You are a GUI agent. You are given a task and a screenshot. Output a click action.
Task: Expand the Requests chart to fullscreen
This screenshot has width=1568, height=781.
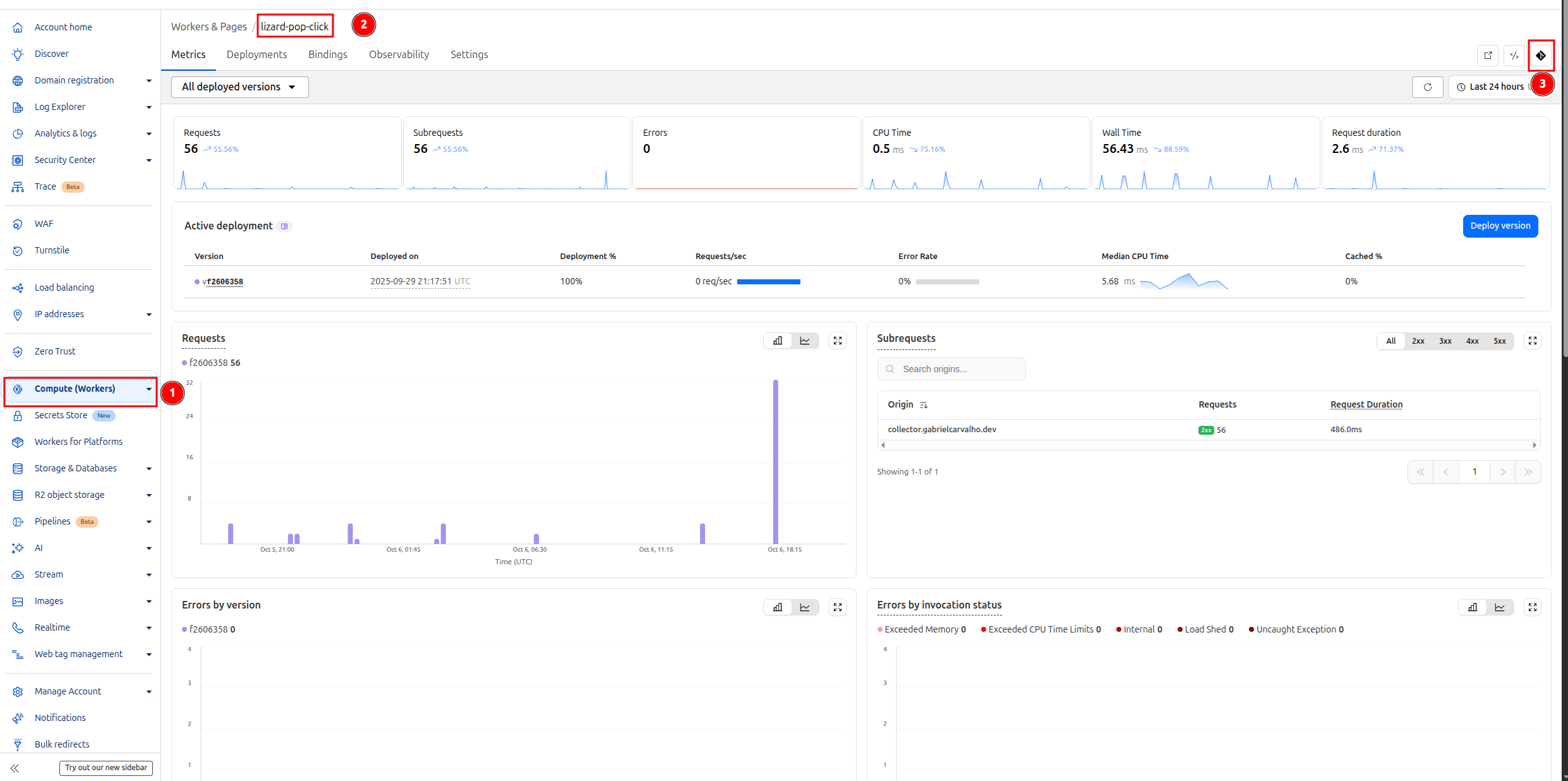tap(838, 341)
